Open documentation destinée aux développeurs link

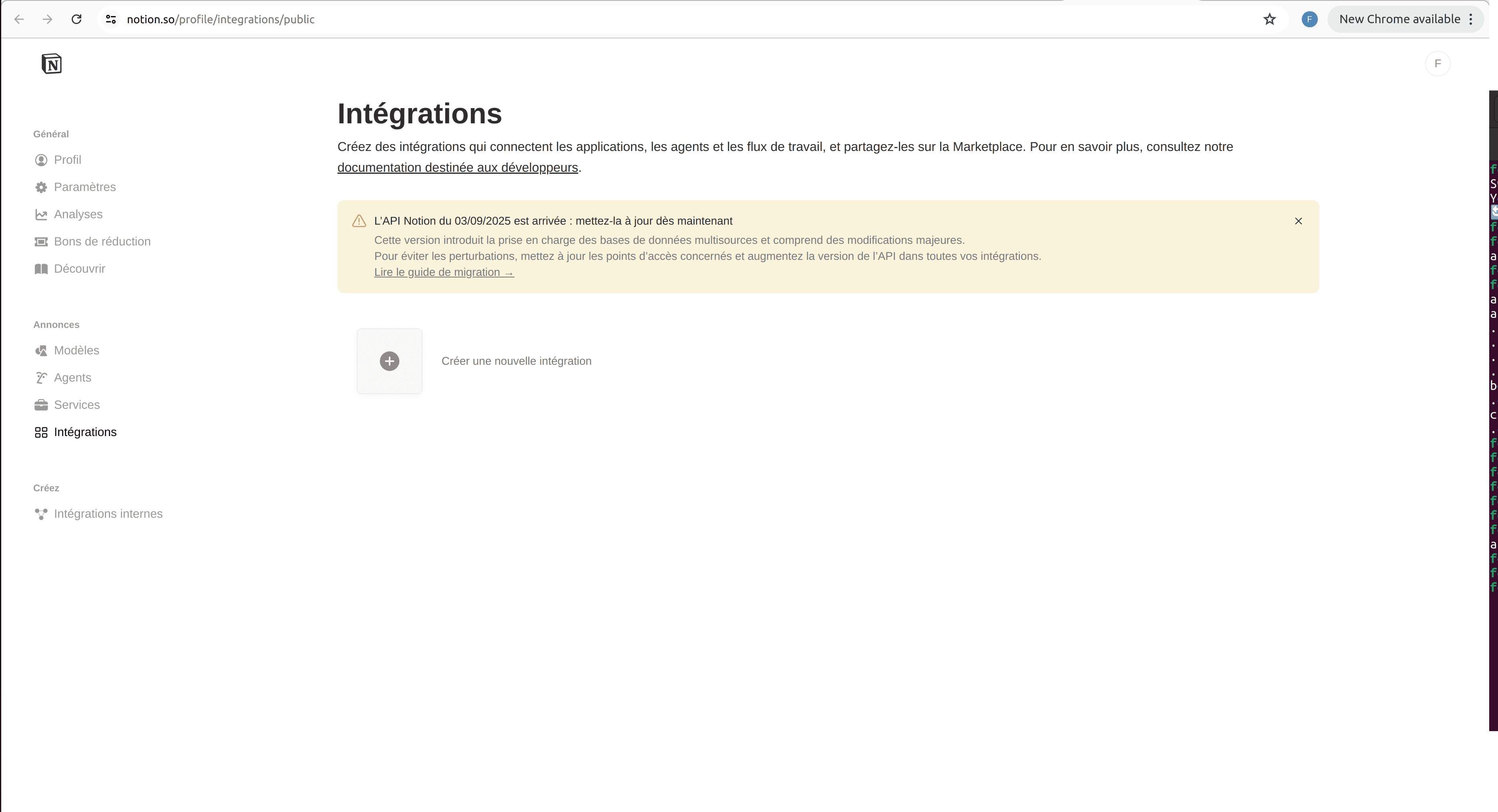(458, 167)
